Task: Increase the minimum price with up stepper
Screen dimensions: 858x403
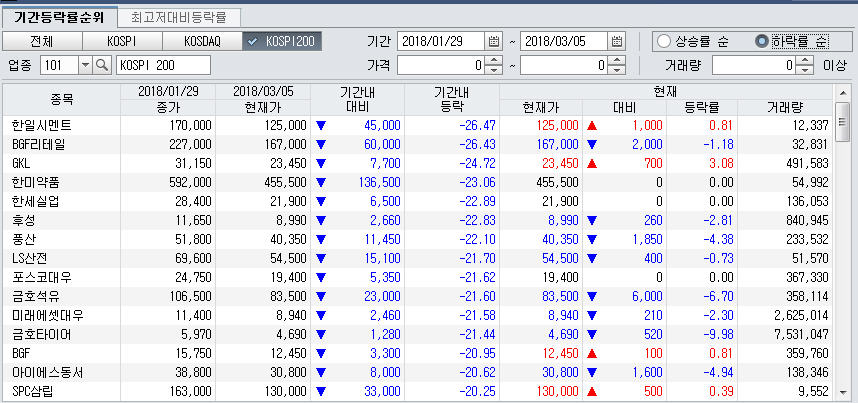Action: [x=494, y=61]
